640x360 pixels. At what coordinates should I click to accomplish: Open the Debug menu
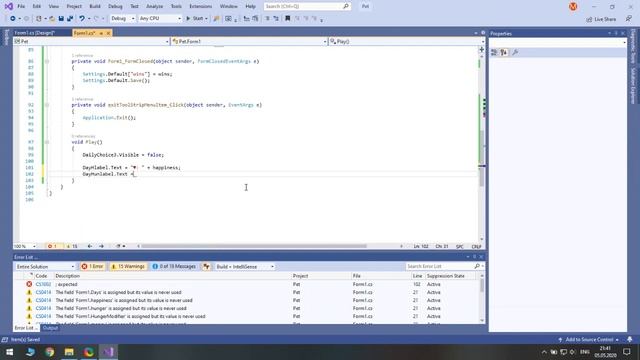click(115, 7)
